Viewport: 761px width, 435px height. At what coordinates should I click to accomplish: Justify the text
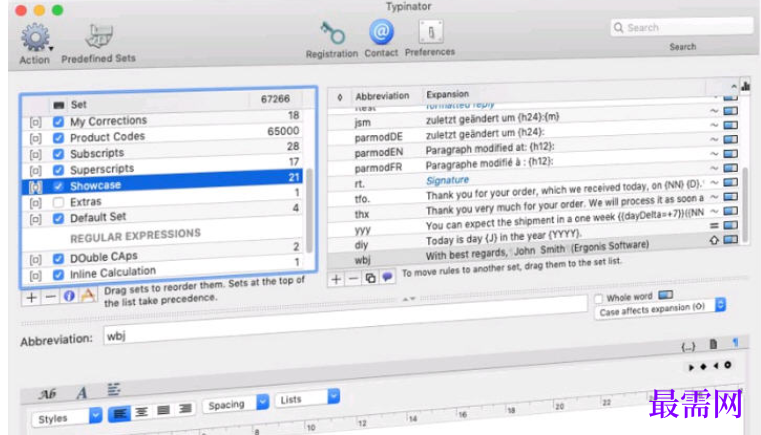click(x=163, y=410)
